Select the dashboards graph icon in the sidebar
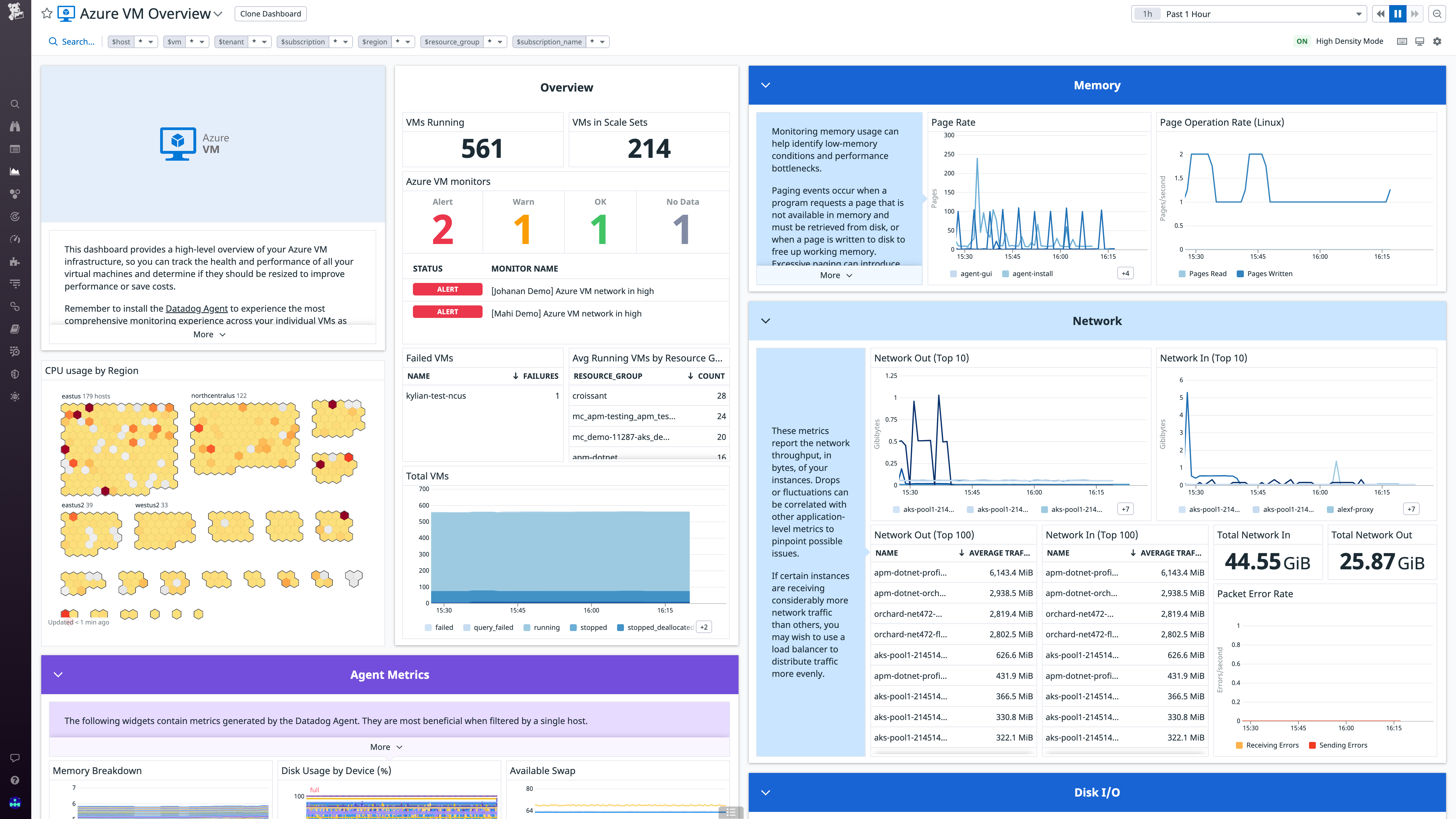The image size is (1456, 819). coord(15,171)
